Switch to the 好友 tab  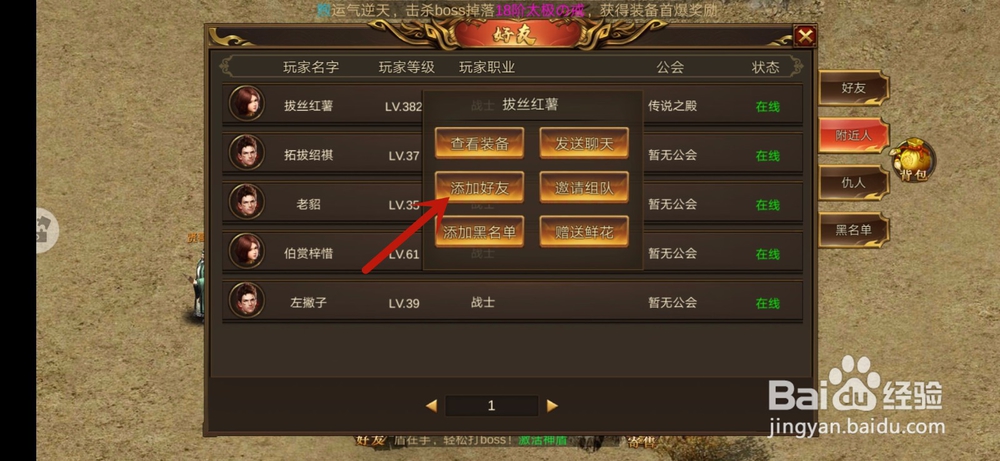pyautogui.click(x=853, y=88)
